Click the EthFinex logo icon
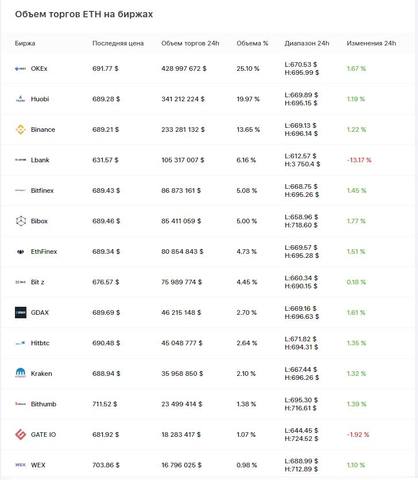Screen dimensions: 418x480 pyautogui.click(x=20, y=252)
